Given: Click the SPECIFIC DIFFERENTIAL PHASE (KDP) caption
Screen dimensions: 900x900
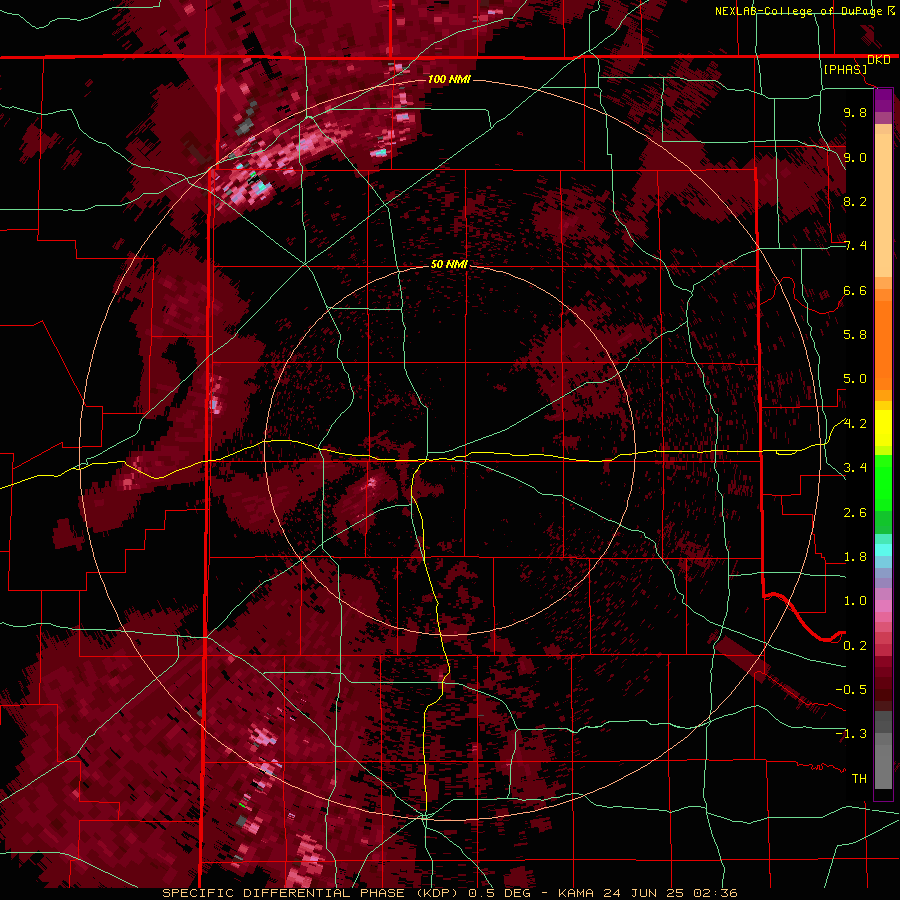Looking at the screenshot, I should [x=312, y=893].
